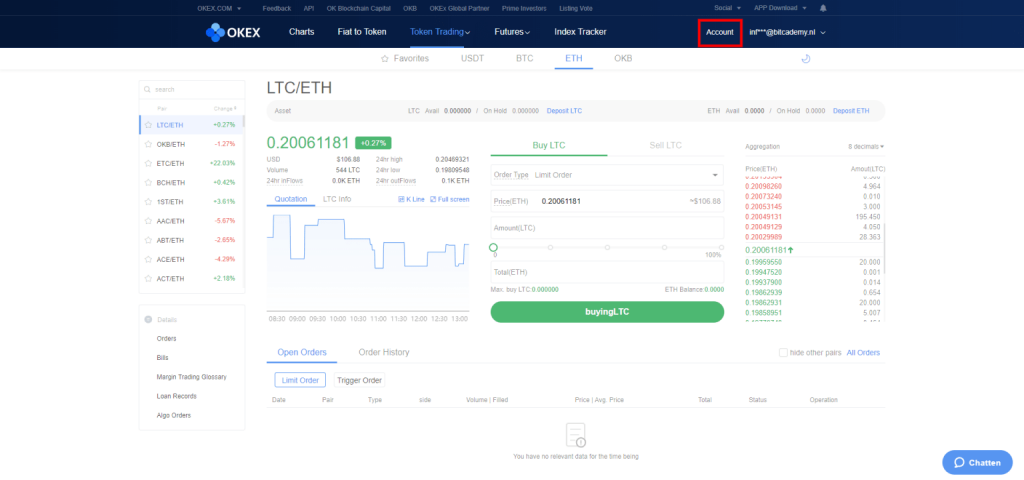Open the All Orders link
This screenshot has width=1024, height=480.
point(863,353)
